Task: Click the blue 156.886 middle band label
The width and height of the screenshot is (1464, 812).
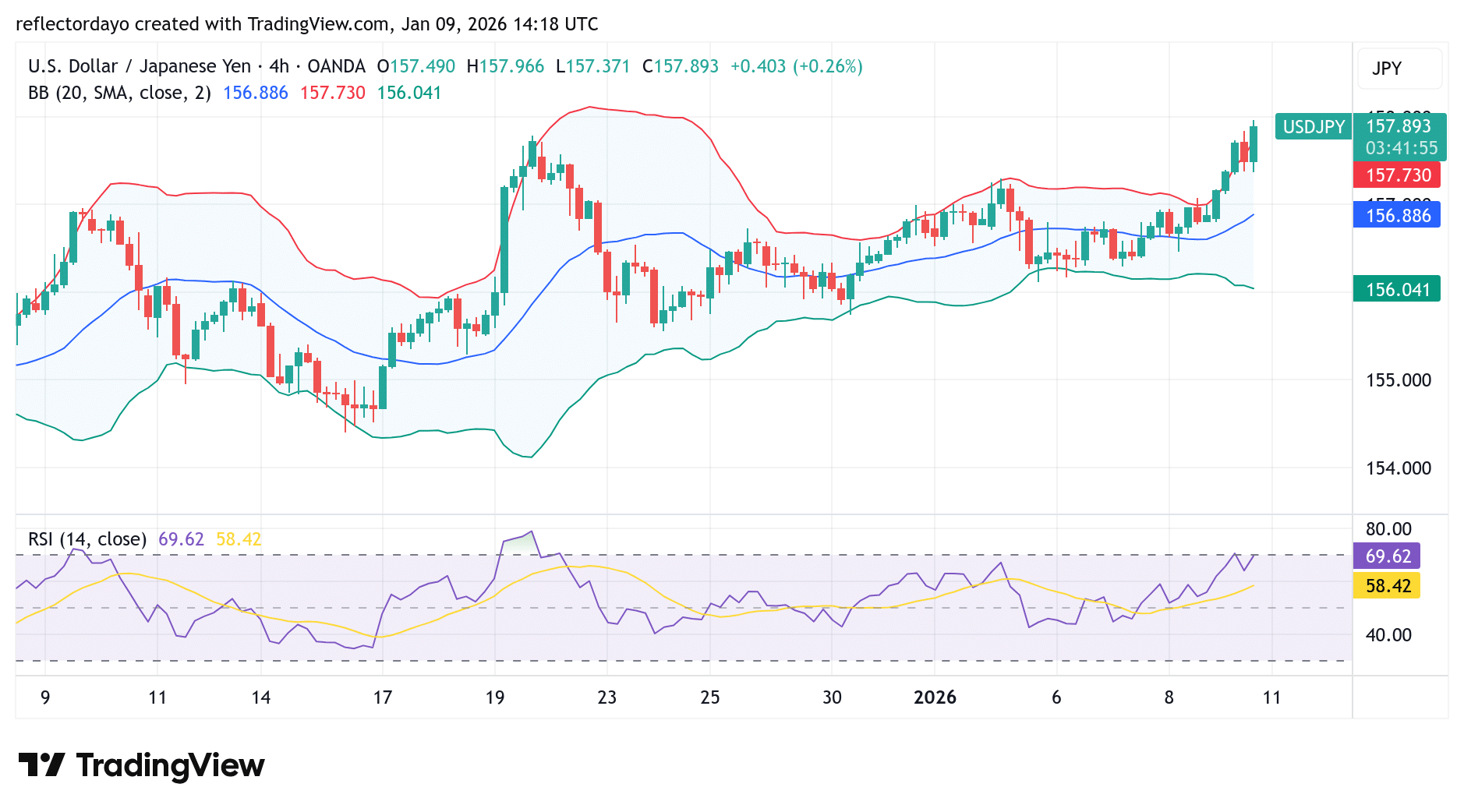Action: pyautogui.click(x=1397, y=217)
